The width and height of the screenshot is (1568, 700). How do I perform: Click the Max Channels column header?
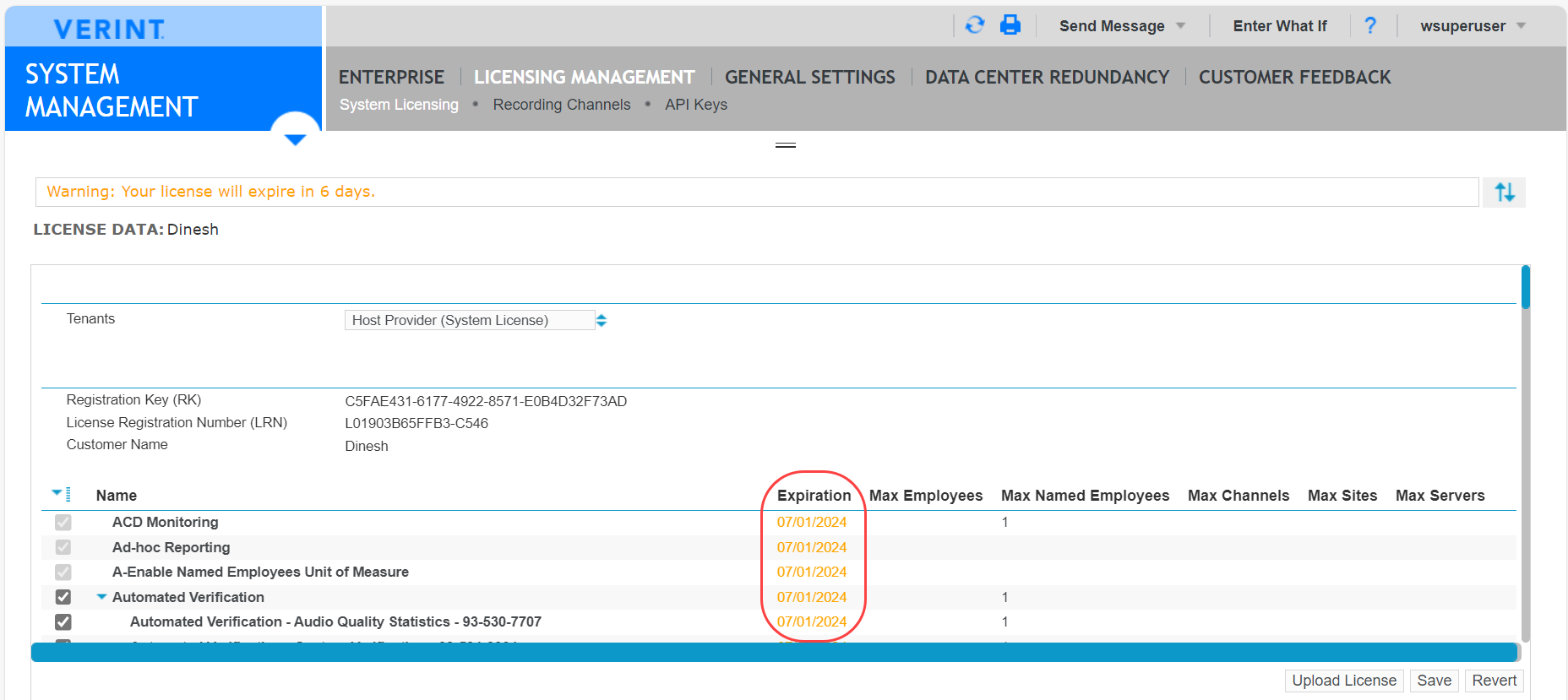pos(1239,496)
